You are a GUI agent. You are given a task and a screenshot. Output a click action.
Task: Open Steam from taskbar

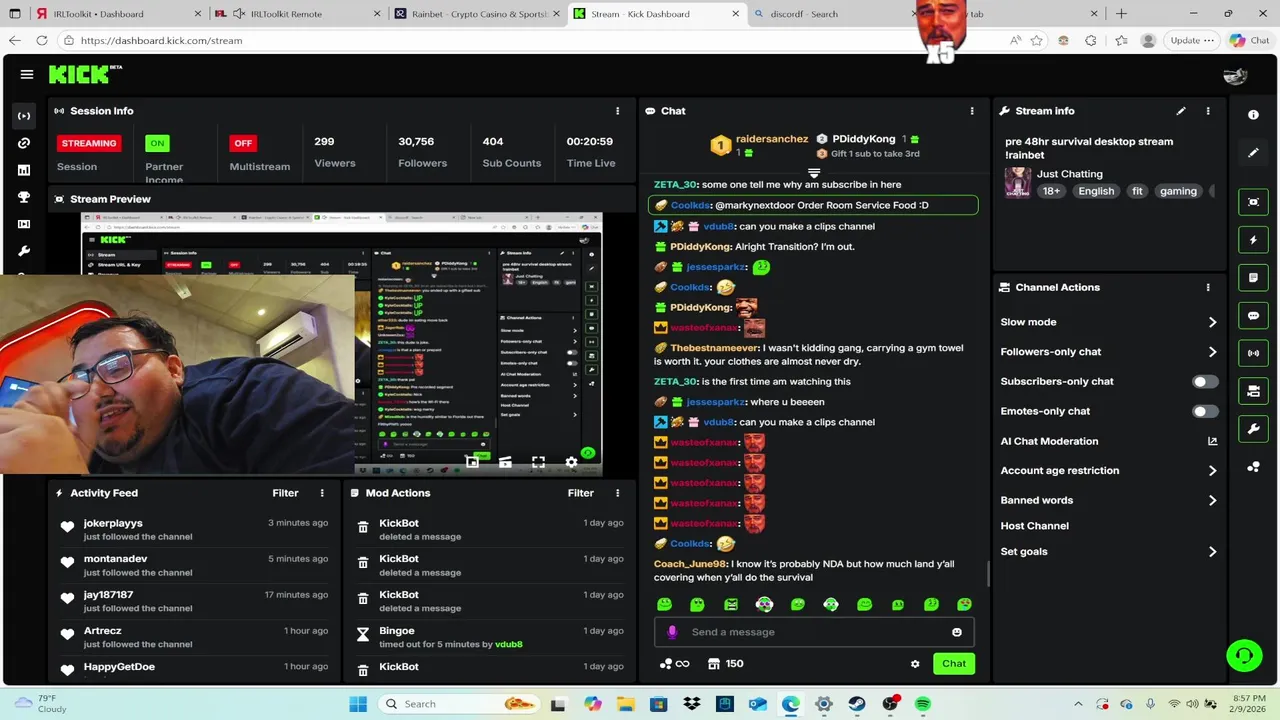(x=857, y=704)
